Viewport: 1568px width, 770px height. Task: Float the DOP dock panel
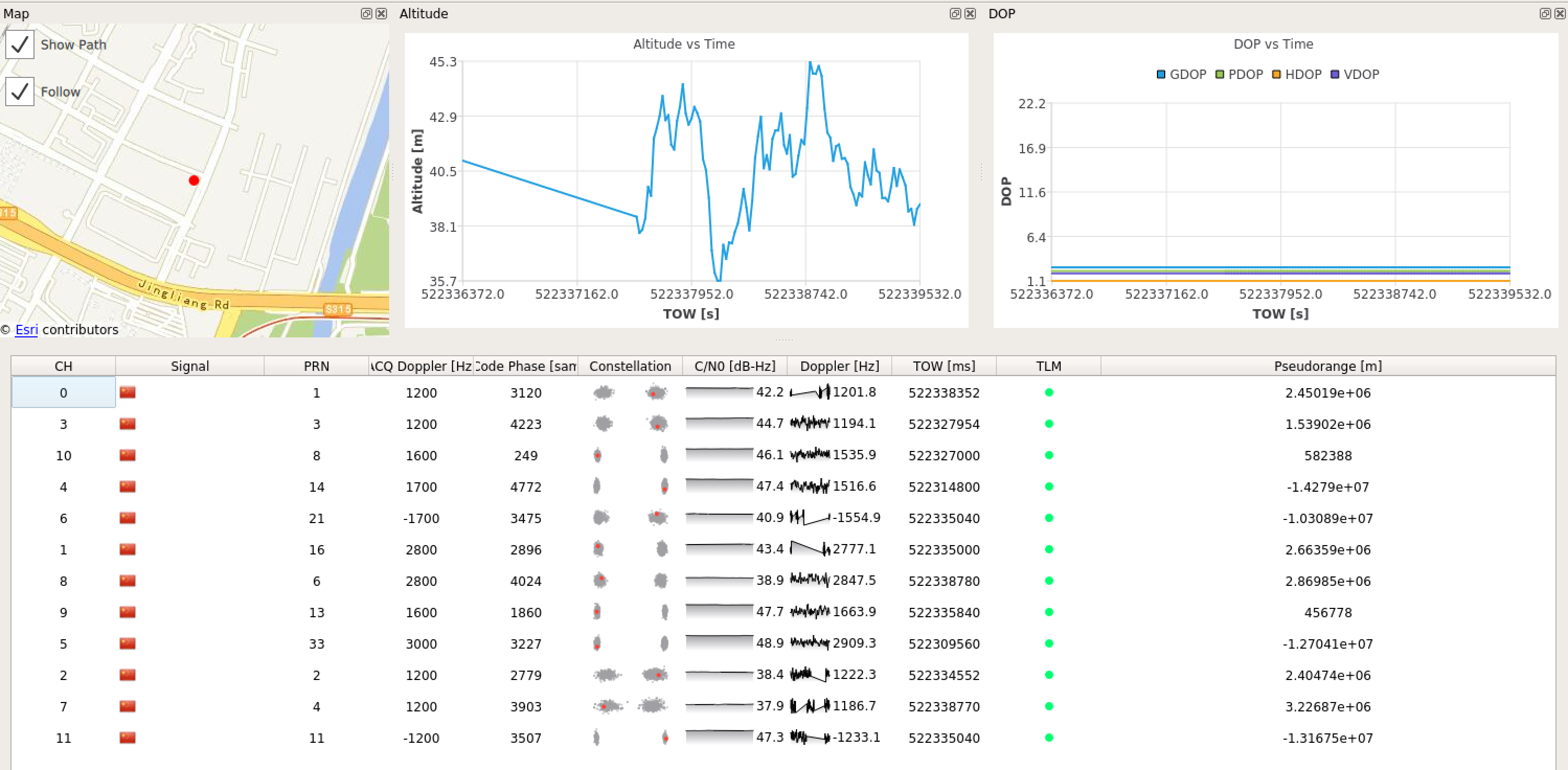(x=1545, y=14)
